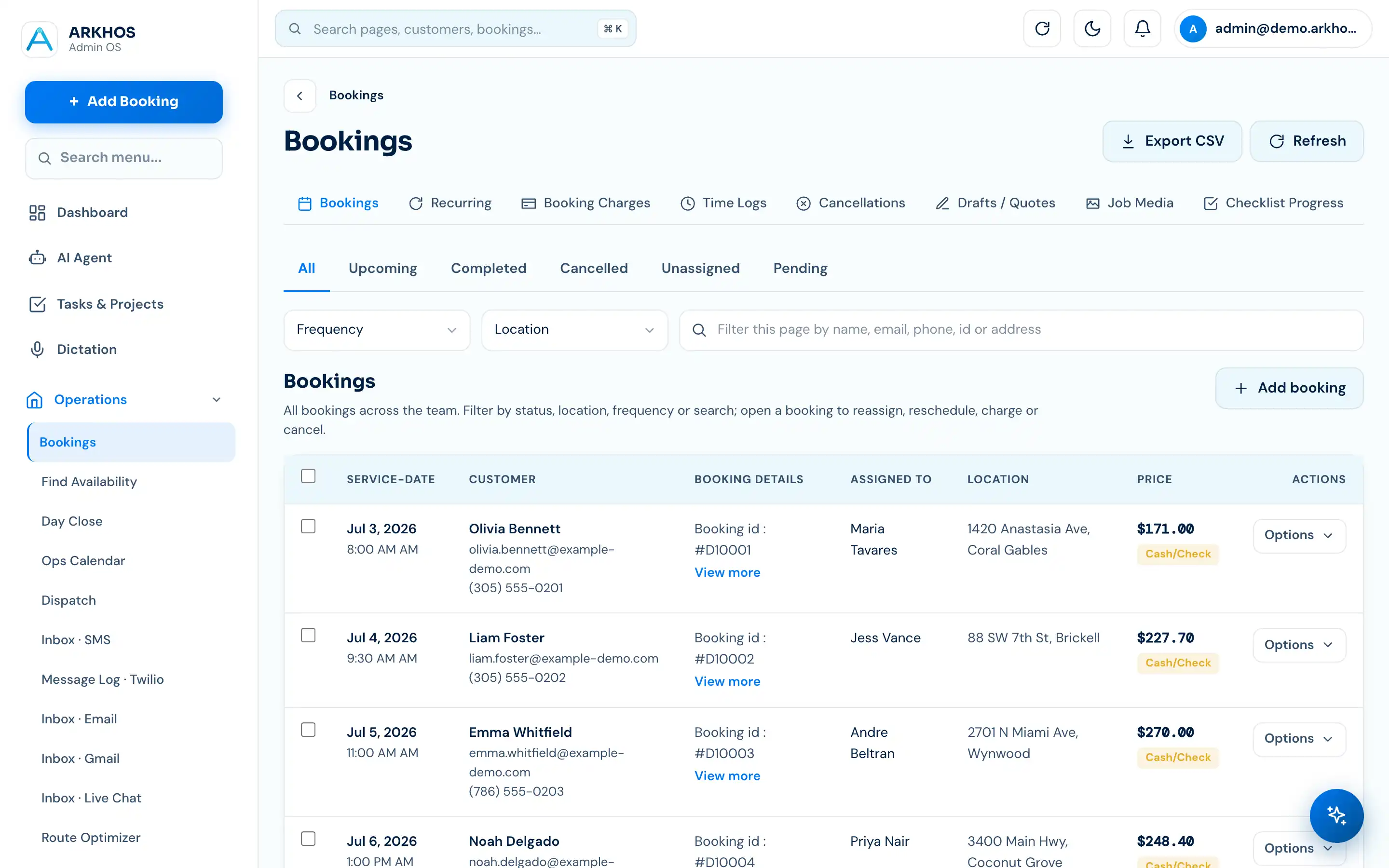1389x868 pixels.
Task: Focus the Search pages, customers, bookings field
Action: pyautogui.click(x=455, y=29)
